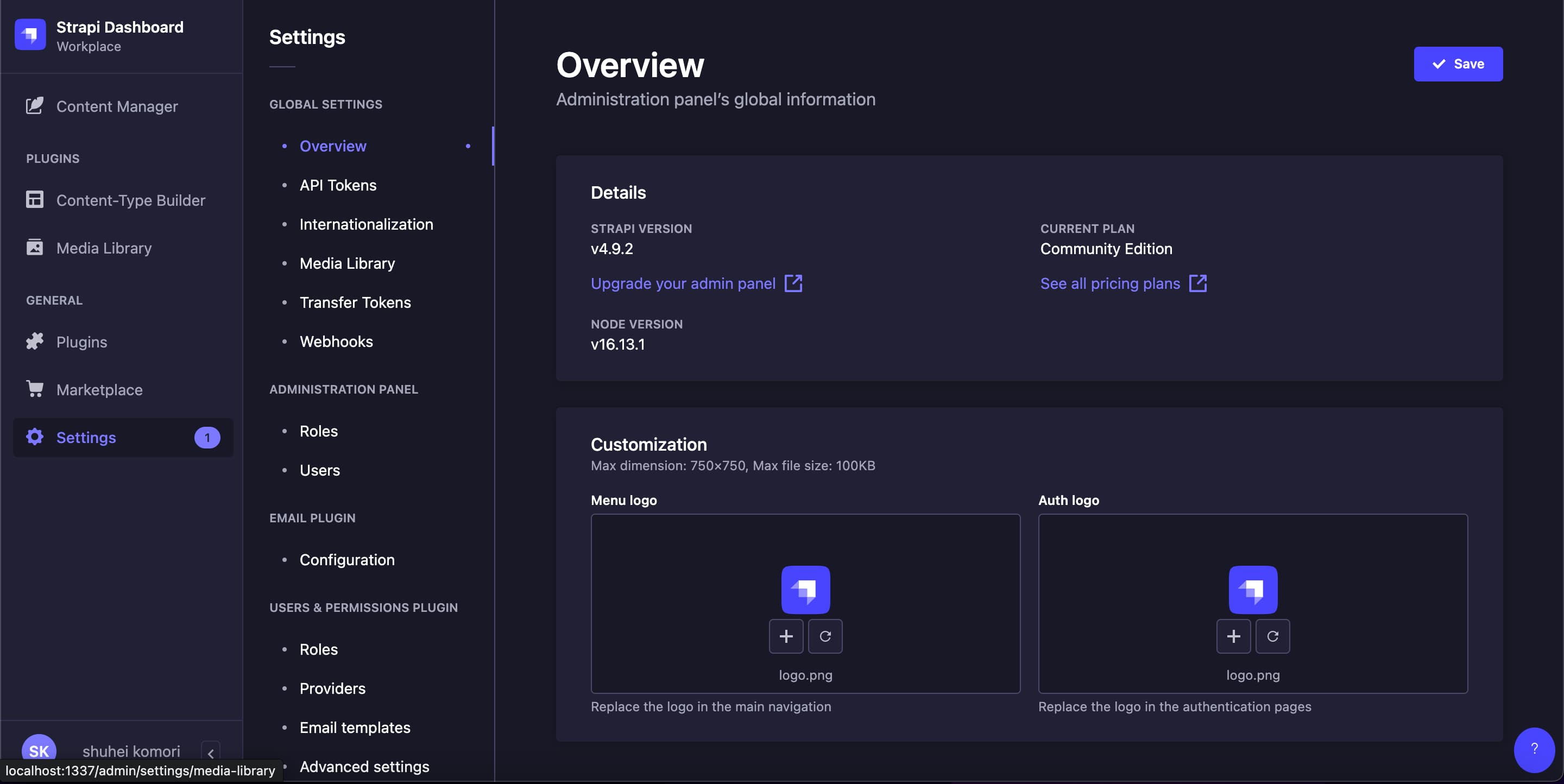Click the Marketplace shopping cart icon
The width and height of the screenshot is (1564, 784).
click(x=35, y=389)
